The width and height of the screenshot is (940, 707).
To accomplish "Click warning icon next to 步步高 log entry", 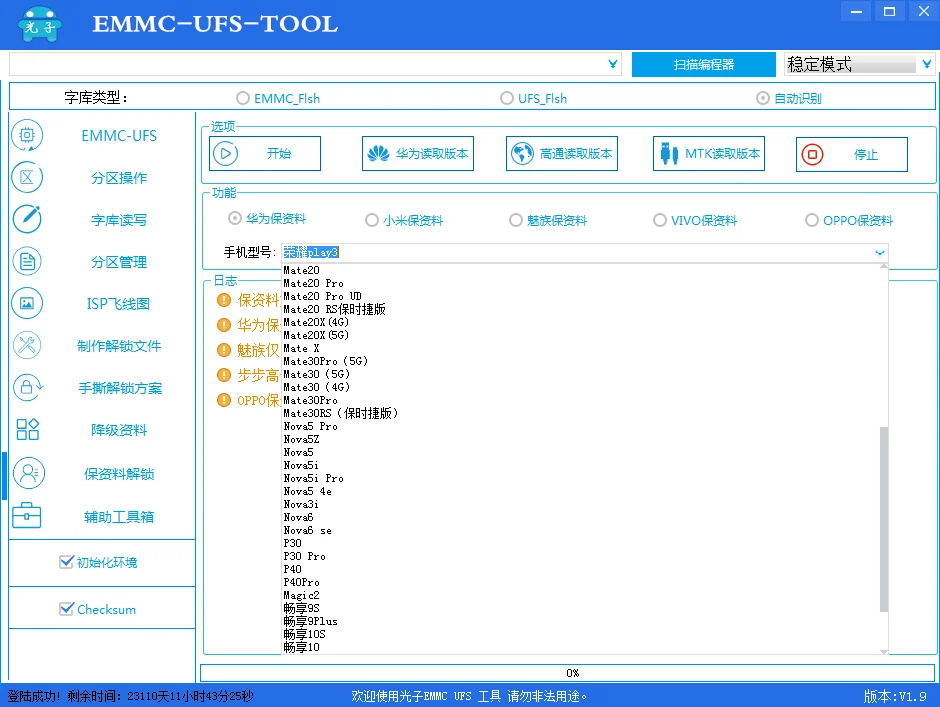I will coord(224,375).
